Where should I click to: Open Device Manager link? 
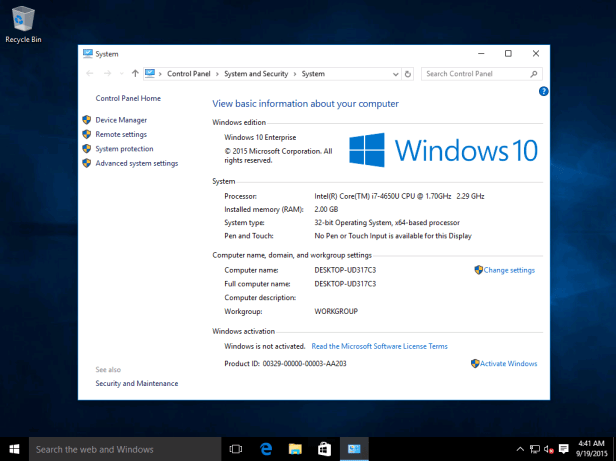coord(120,120)
